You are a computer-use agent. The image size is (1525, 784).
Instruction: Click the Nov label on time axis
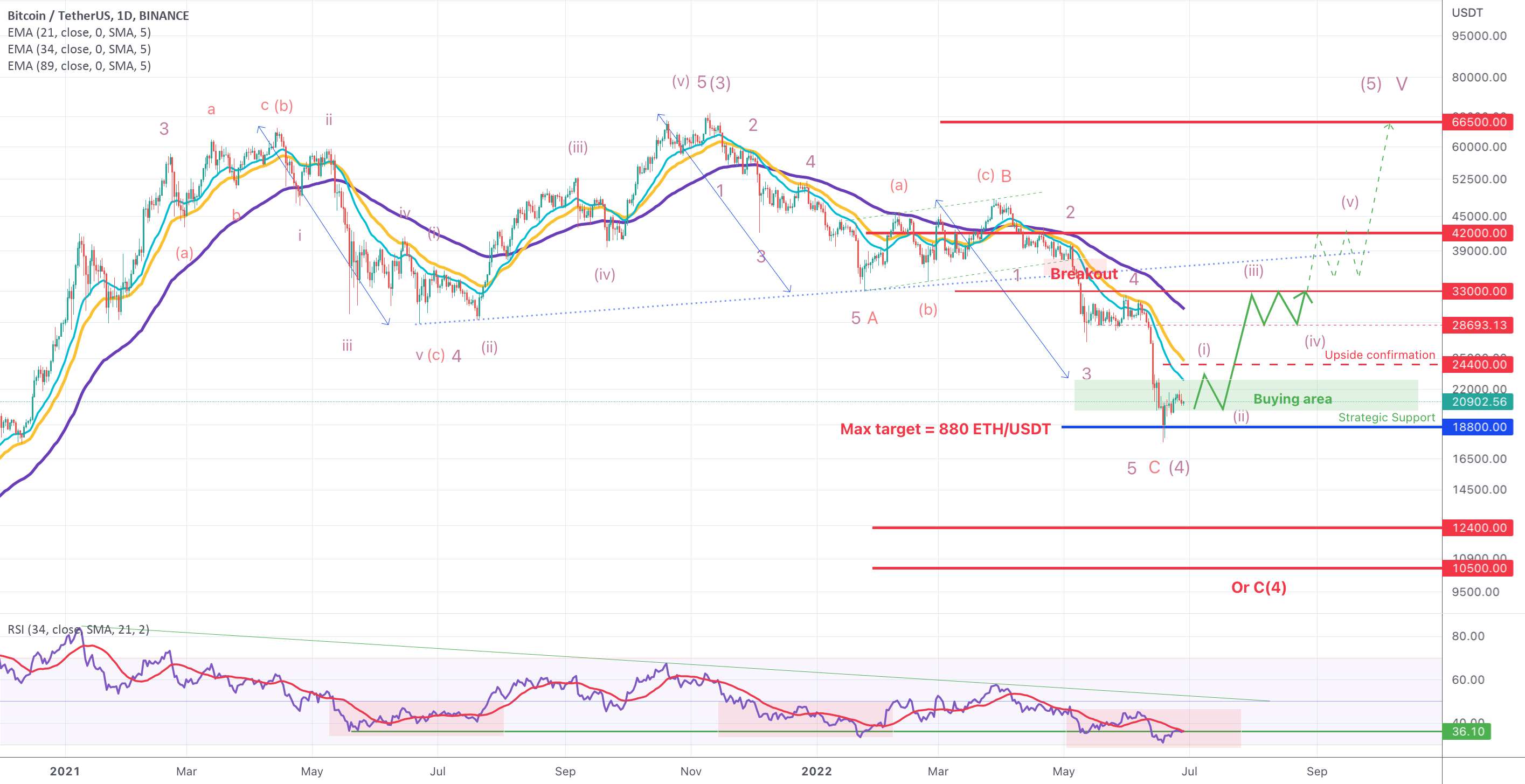pos(691,771)
